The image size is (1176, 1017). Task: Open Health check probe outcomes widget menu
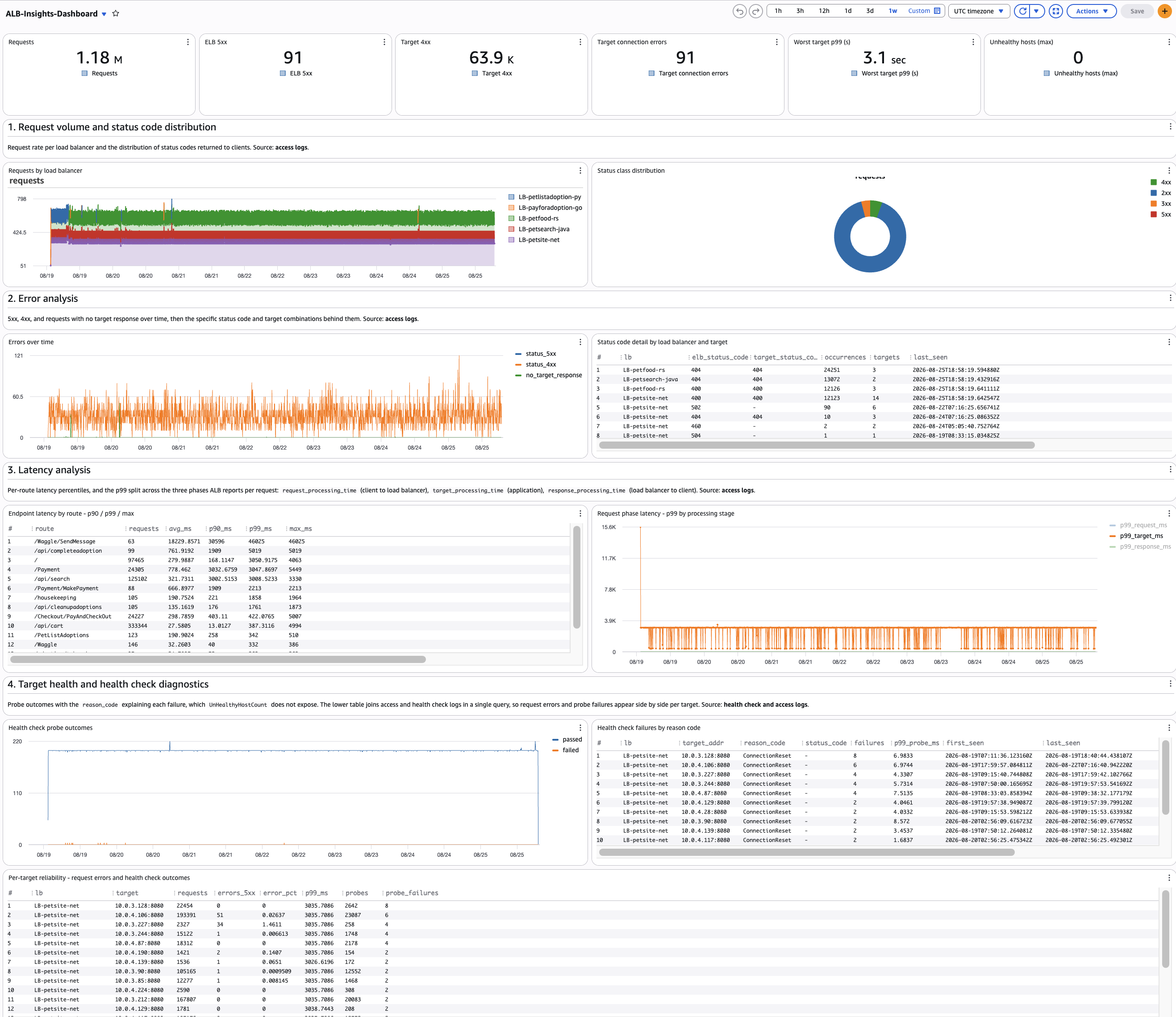point(580,728)
